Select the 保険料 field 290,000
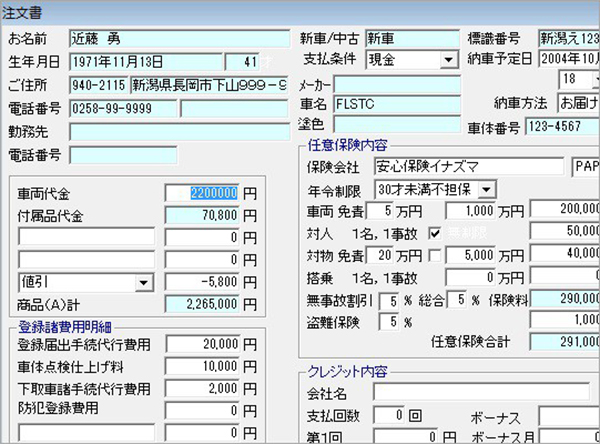This screenshot has height=444, width=600. coord(565,299)
